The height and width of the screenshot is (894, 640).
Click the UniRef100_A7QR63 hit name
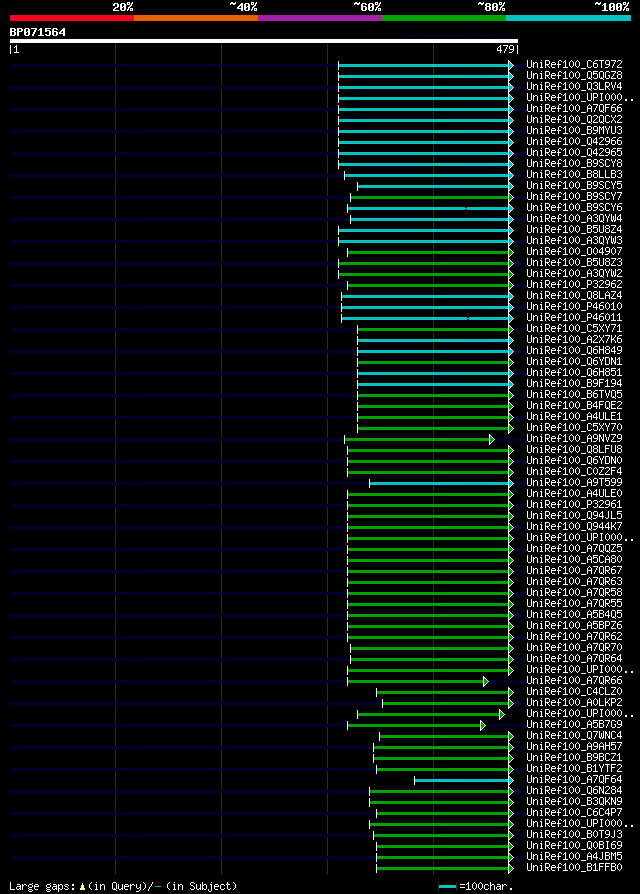pyautogui.click(x=574, y=582)
